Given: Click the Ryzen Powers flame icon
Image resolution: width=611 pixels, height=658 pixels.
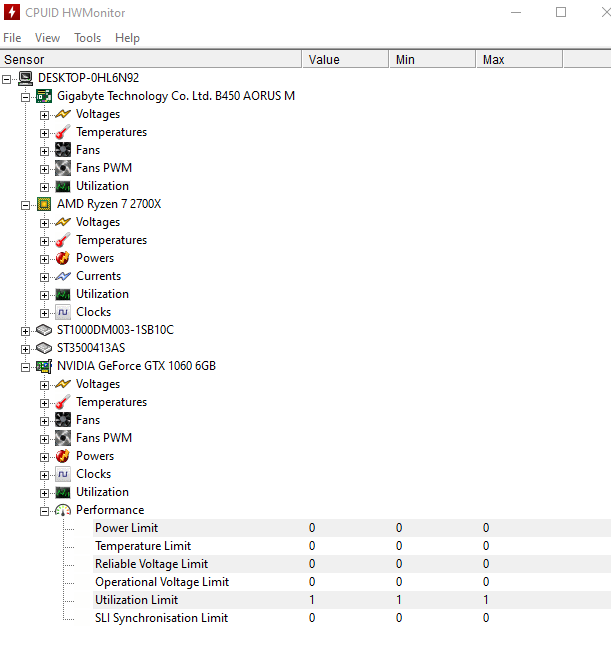Looking at the screenshot, I should [63, 258].
